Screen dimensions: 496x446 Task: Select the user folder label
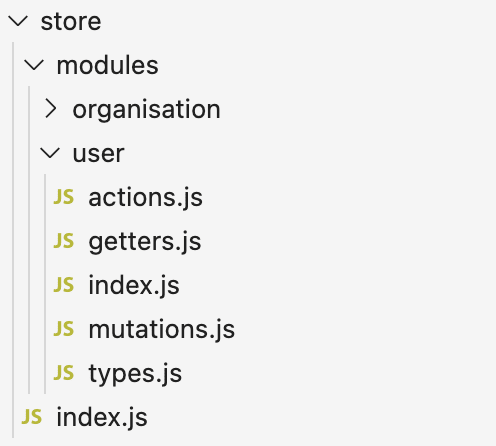(98, 154)
